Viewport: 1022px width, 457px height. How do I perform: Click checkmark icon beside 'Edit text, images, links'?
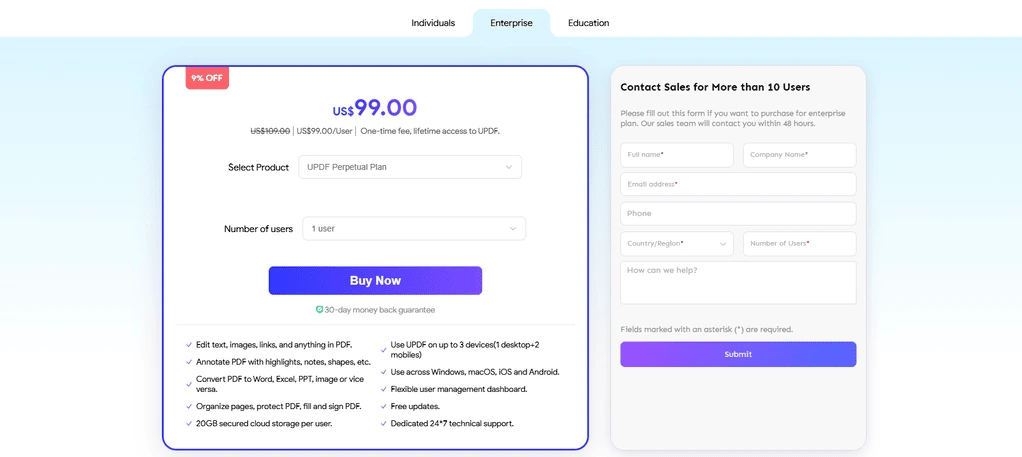[x=189, y=345]
